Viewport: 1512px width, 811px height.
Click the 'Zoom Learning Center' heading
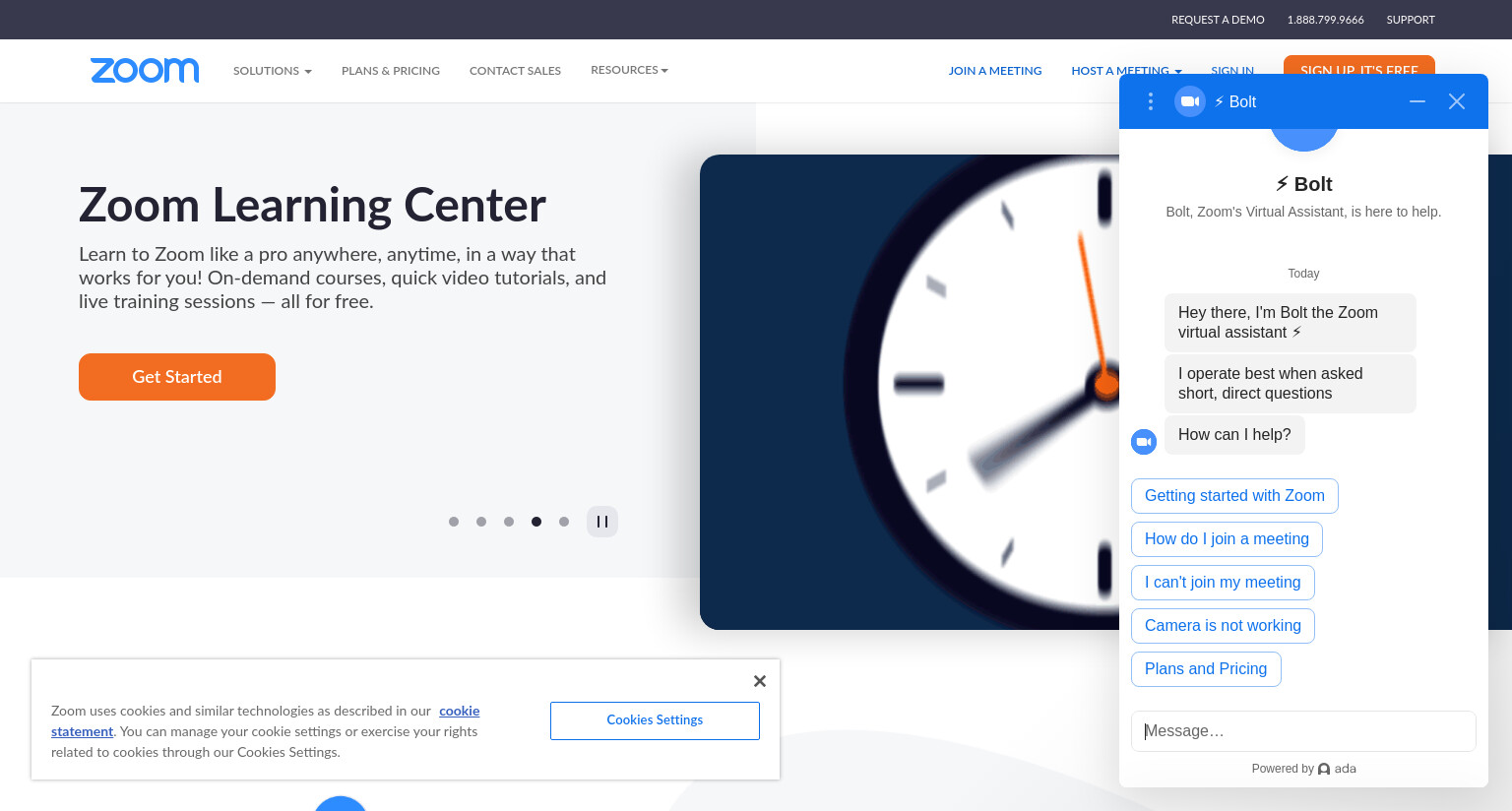(x=312, y=205)
